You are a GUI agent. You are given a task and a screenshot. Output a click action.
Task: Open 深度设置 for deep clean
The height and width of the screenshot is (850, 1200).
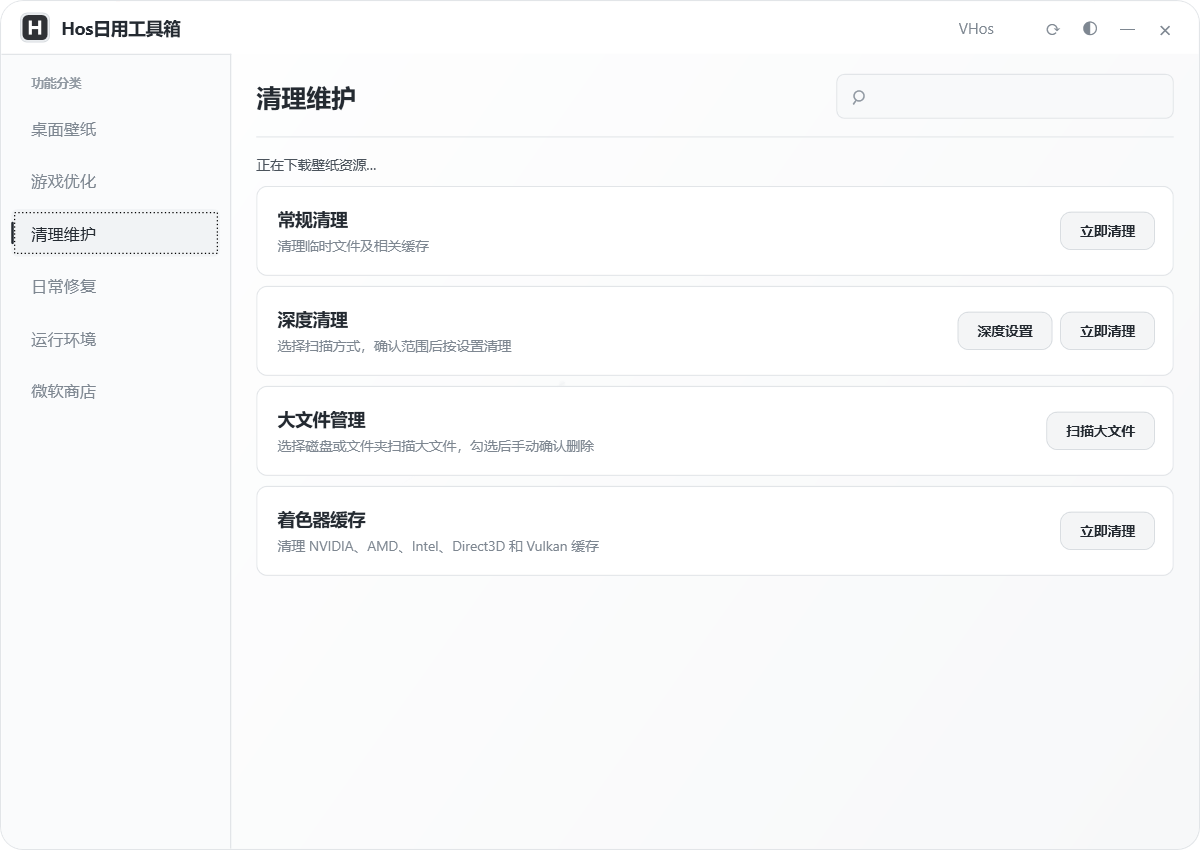tap(1005, 331)
